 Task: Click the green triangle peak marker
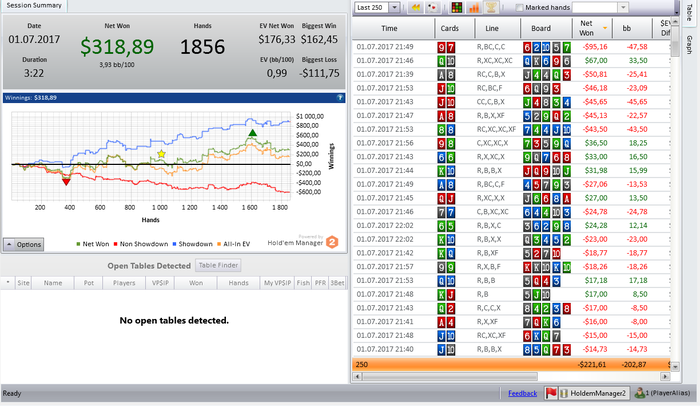253,133
